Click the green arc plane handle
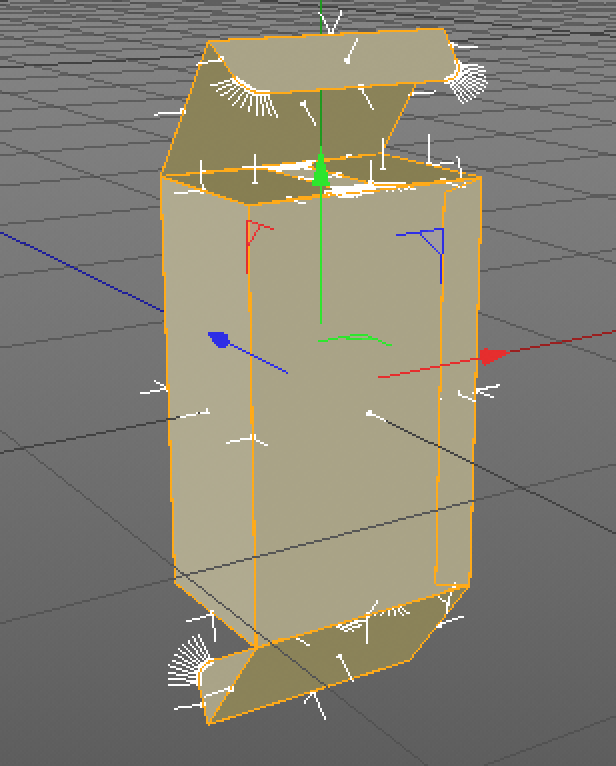The height and width of the screenshot is (766, 616). point(355,339)
